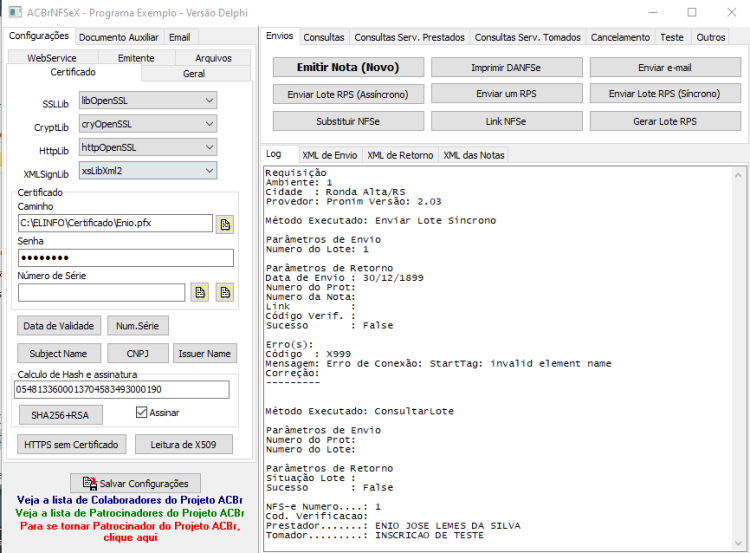Click 'Erro de Conexão' message line in log
This screenshot has height=553, width=750.
tap(439, 364)
